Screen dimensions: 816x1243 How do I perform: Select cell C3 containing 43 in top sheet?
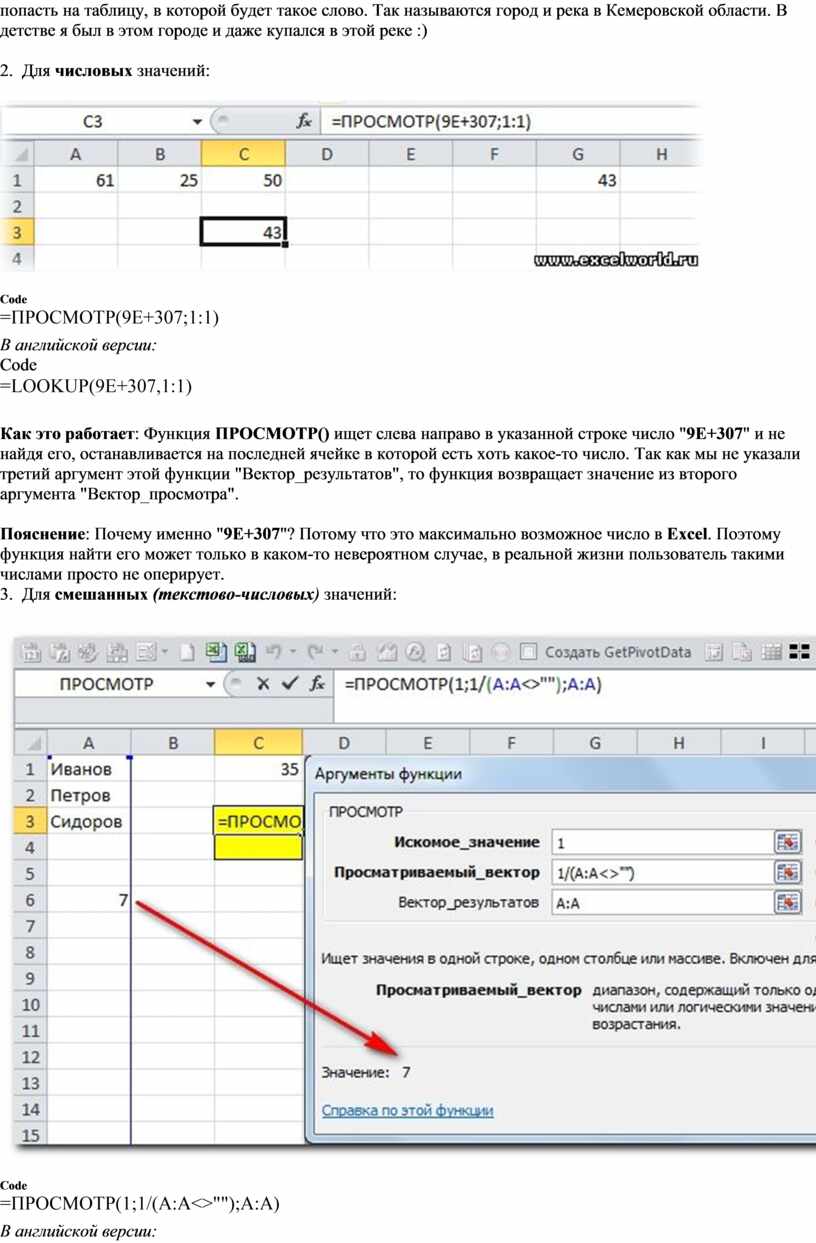[243, 231]
